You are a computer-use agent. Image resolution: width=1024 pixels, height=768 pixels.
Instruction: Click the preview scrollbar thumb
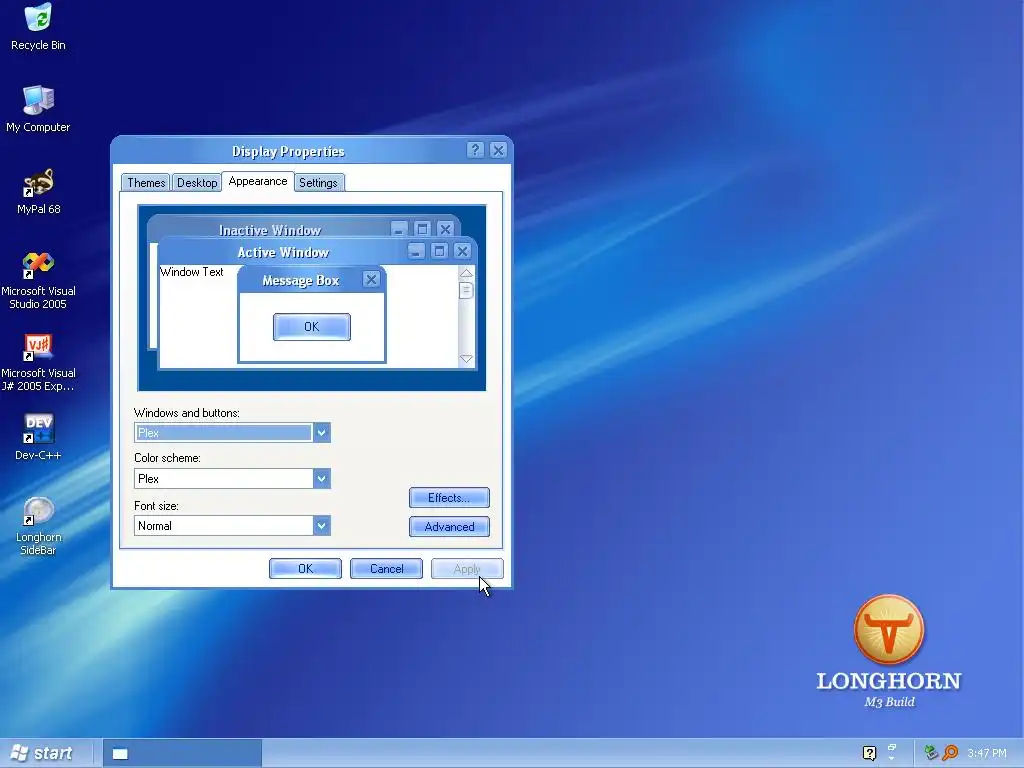point(466,290)
